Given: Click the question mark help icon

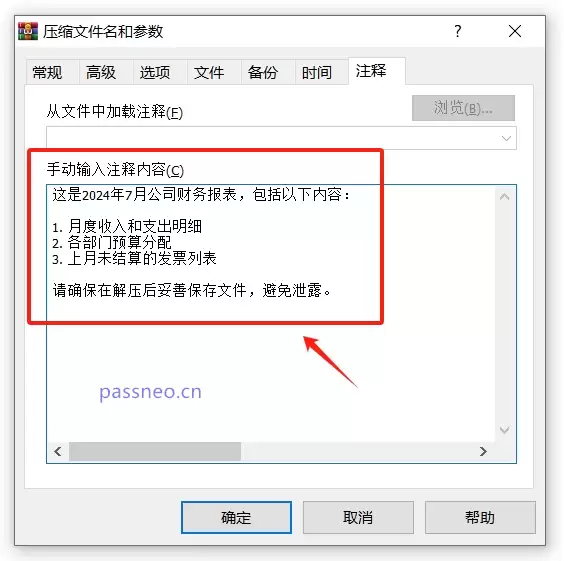Looking at the screenshot, I should point(458,31).
